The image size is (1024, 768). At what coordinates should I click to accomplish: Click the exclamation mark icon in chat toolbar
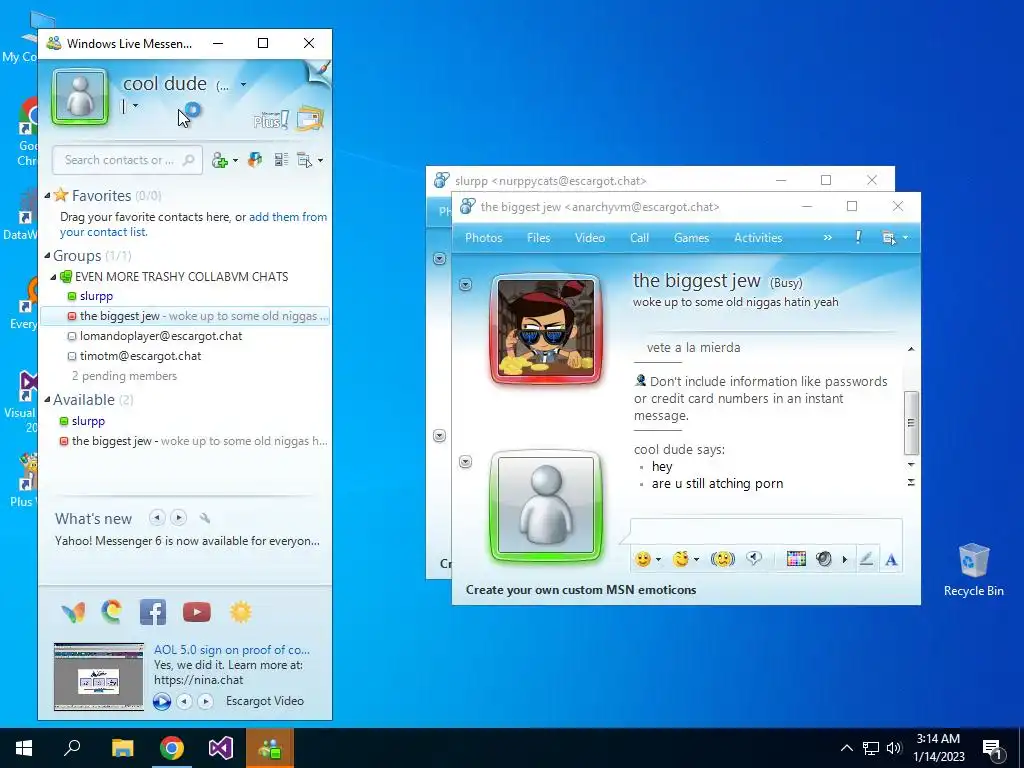[858, 238]
